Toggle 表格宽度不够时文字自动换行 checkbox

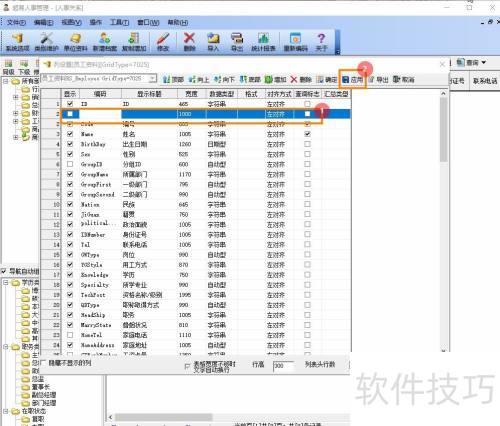(x=187, y=366)
